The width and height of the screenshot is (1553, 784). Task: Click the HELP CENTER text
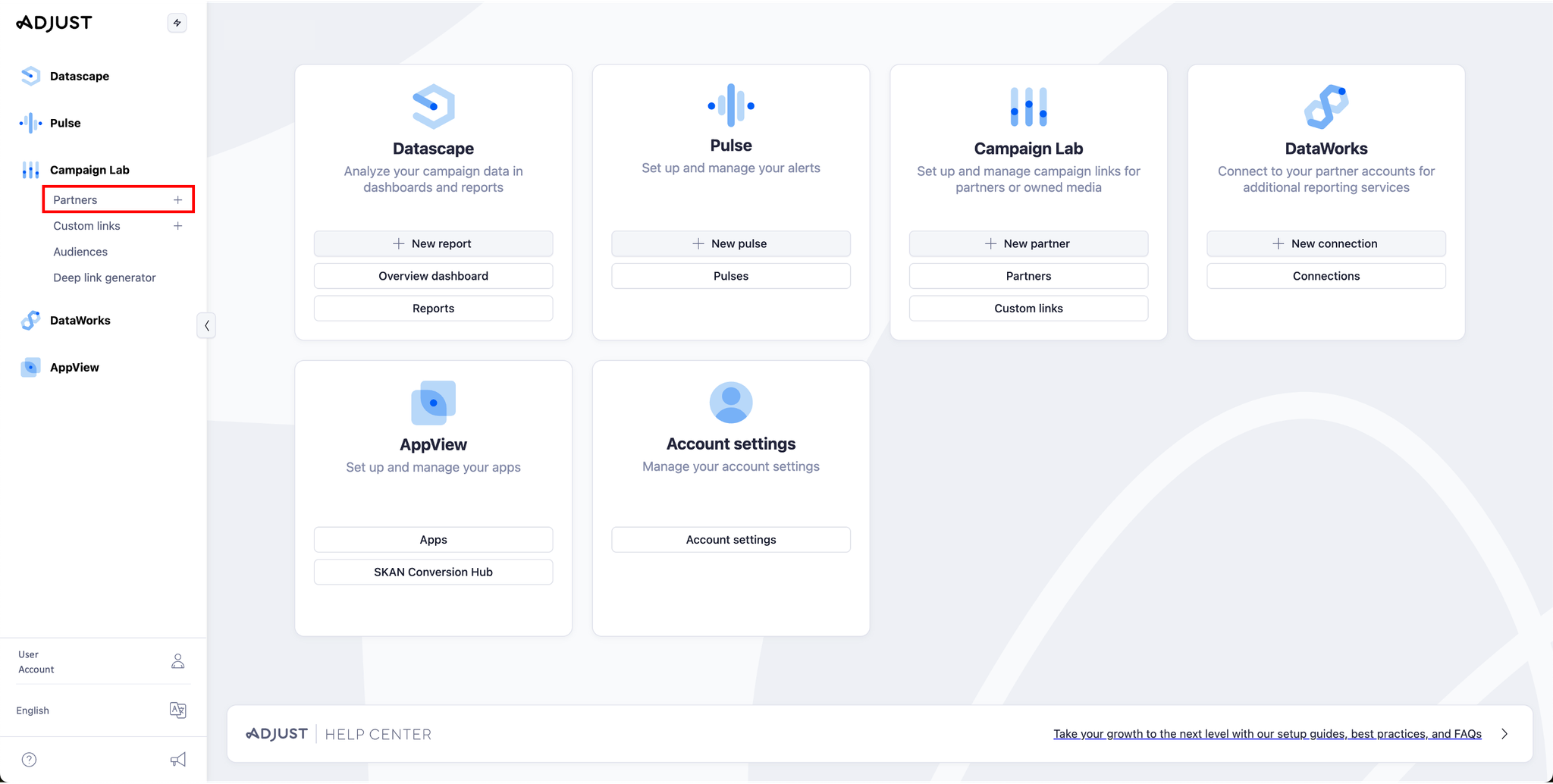(x=378, y=734)
